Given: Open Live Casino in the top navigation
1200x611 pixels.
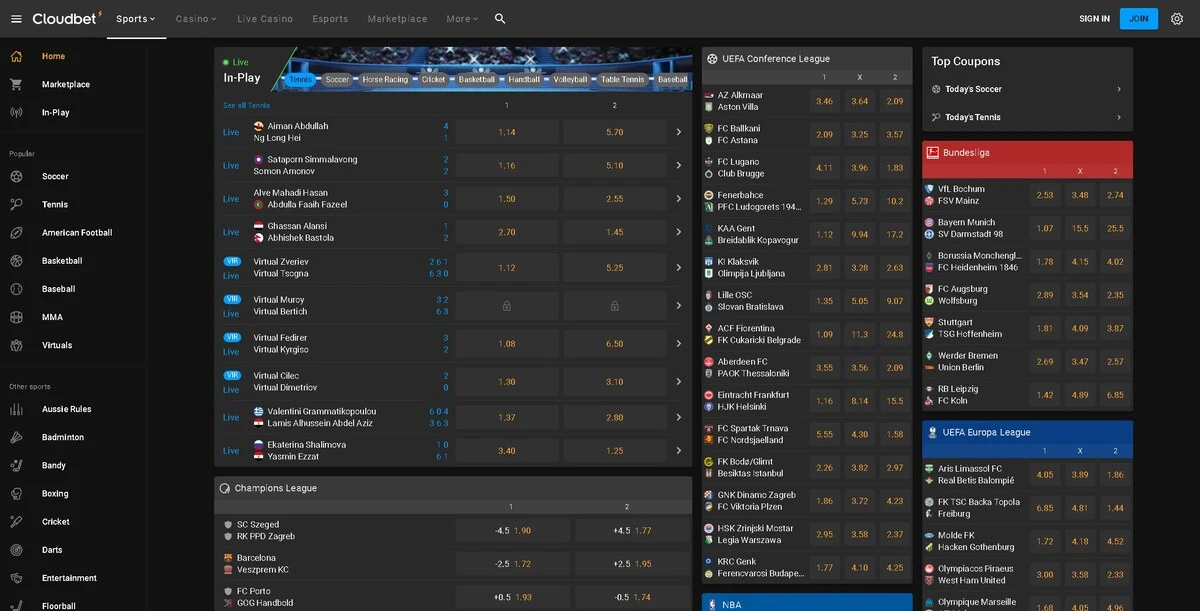Looking at the screenshot, I should click(265, 19).
